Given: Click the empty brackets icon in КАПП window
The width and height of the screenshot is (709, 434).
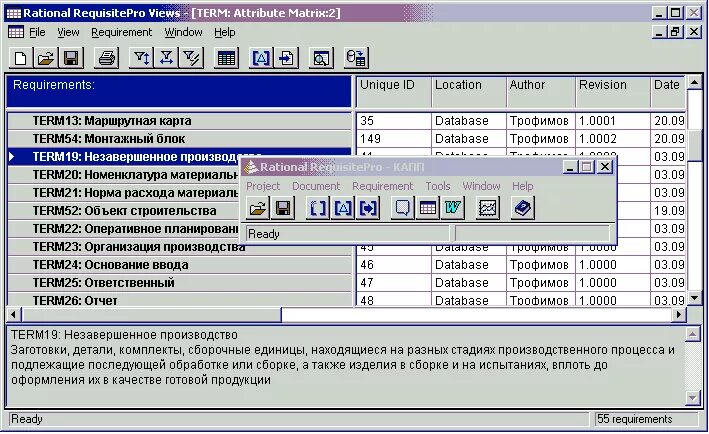Looking at the screenshot, I should tap(318, 208).
